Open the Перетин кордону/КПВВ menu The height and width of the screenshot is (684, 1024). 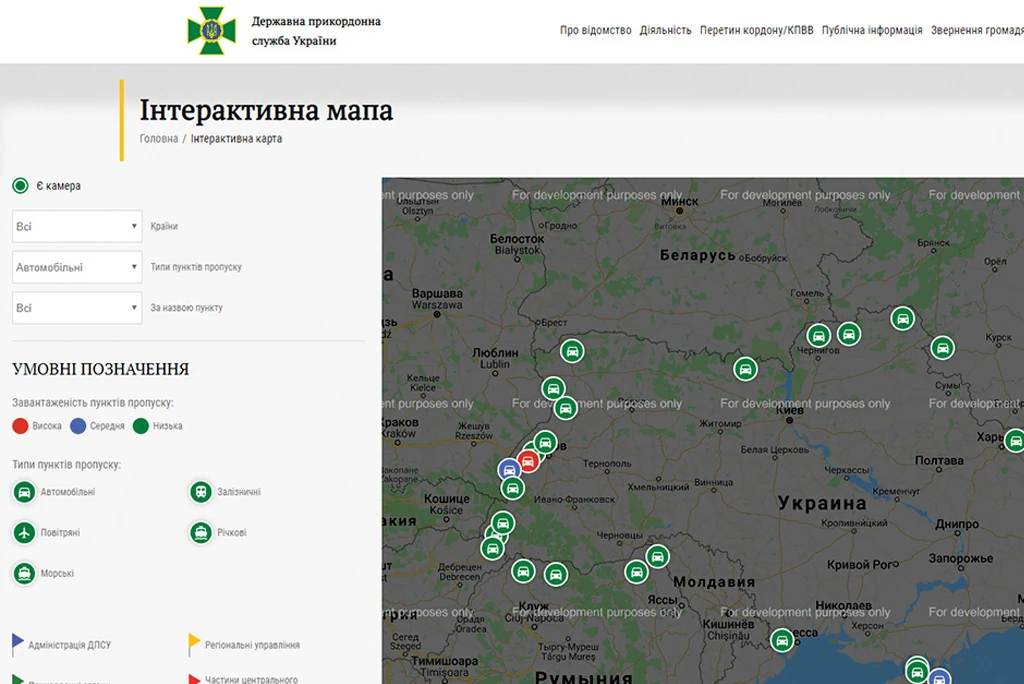click(757, 31)
